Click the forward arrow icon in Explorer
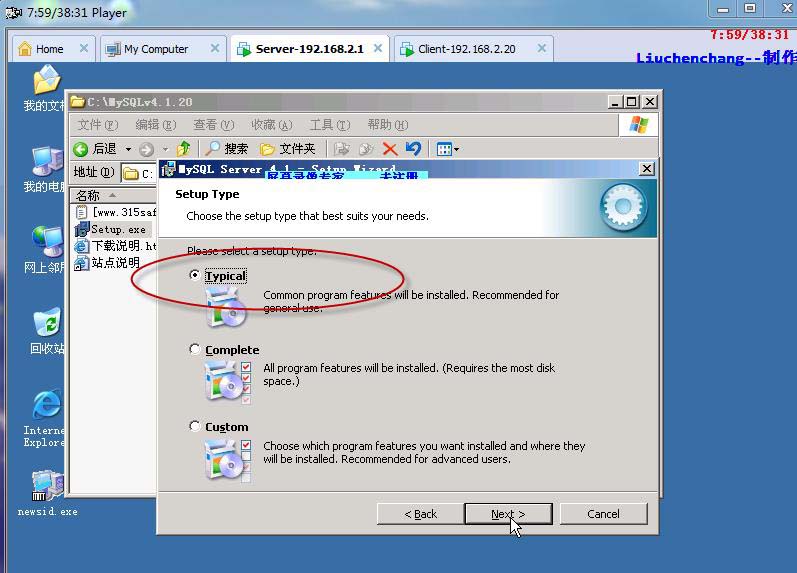The width and height of the screenshot is (797, 573). click(x=146, y=149)
